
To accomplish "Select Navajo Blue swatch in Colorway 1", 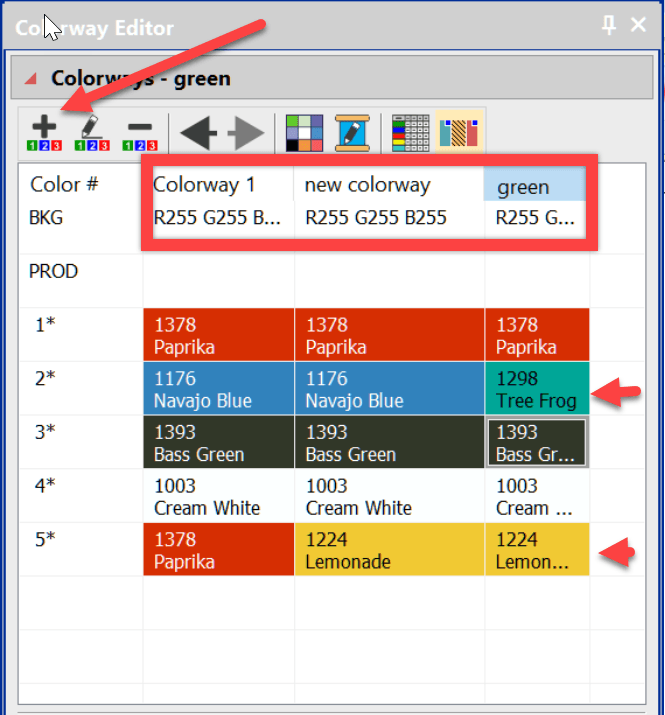I will point(218,389).
